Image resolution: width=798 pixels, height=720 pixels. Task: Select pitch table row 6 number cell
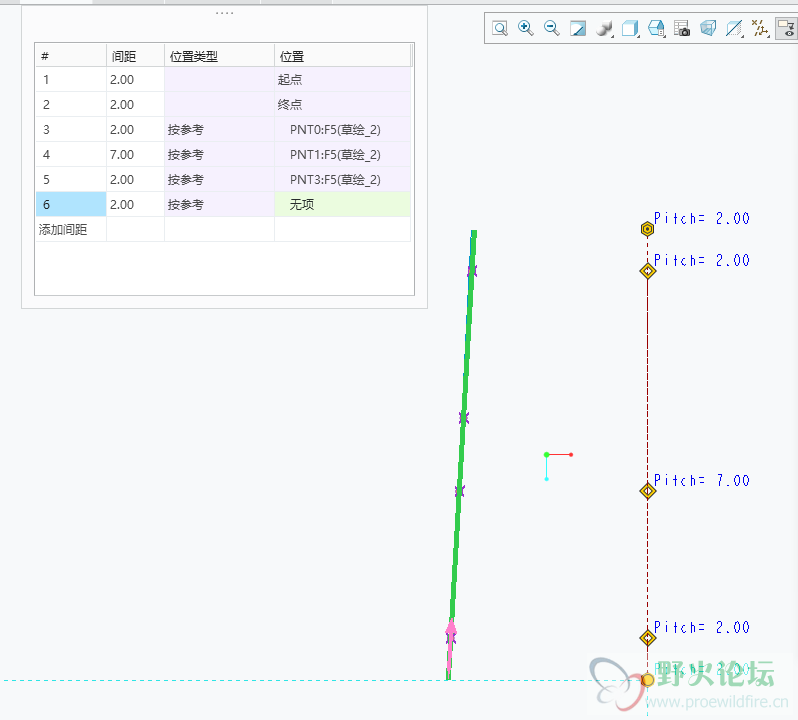71,205
